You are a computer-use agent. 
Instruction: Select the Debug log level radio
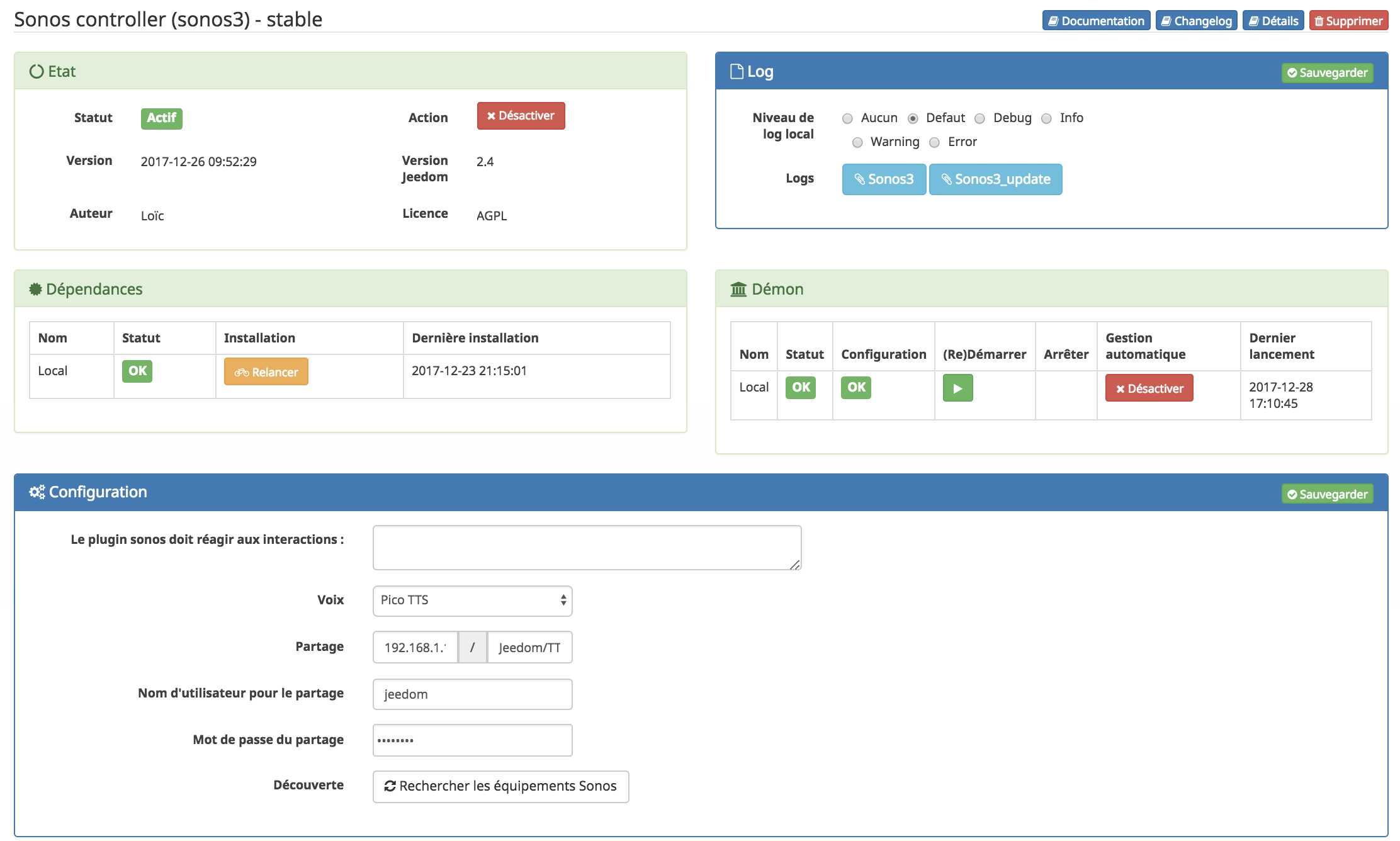[x=979, y=118]
